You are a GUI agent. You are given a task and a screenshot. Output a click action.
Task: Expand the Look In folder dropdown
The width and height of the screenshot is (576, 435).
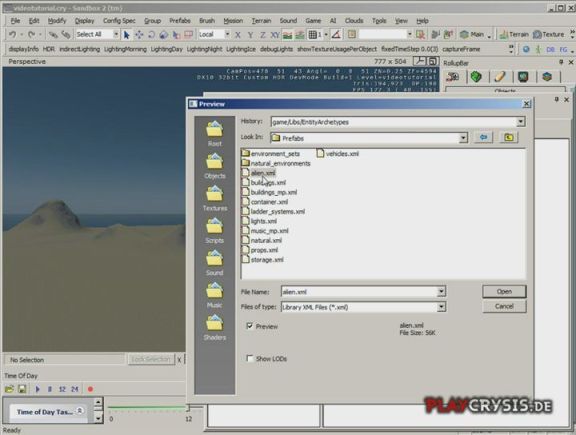[x=463, y=138]
